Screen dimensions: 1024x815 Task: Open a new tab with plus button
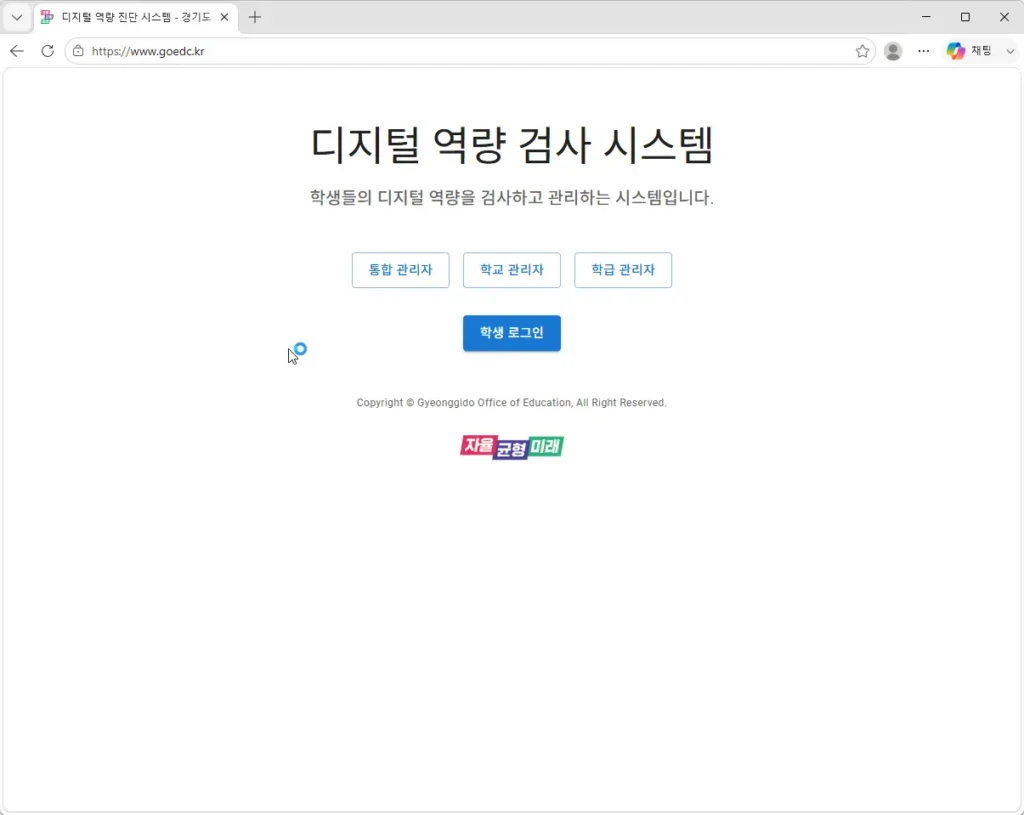pyautogui.click(x=255, y=17)
